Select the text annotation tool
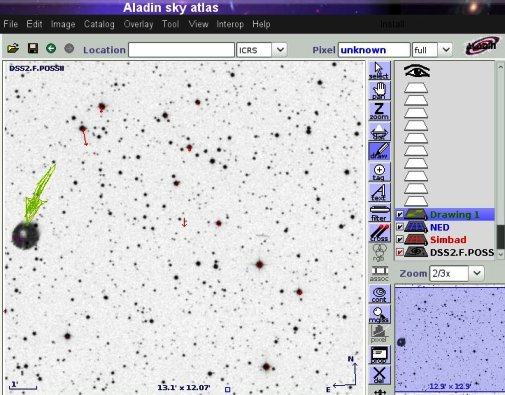The height and width of the screenshot is (395, 505). tap(379, 193)
